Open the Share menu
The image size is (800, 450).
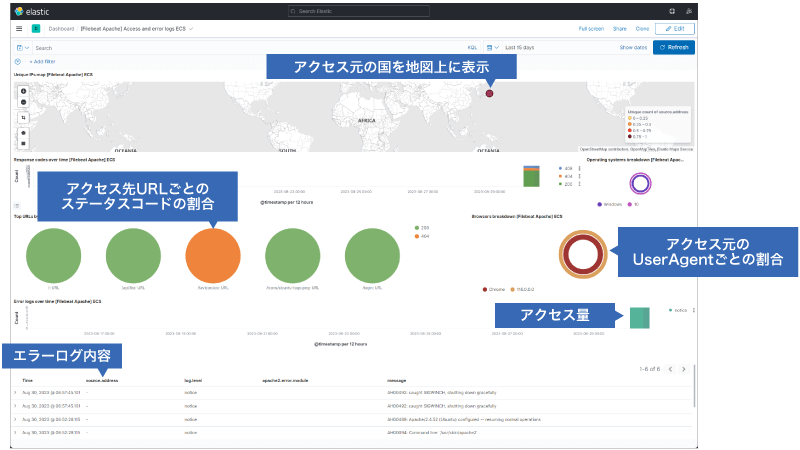619,29
